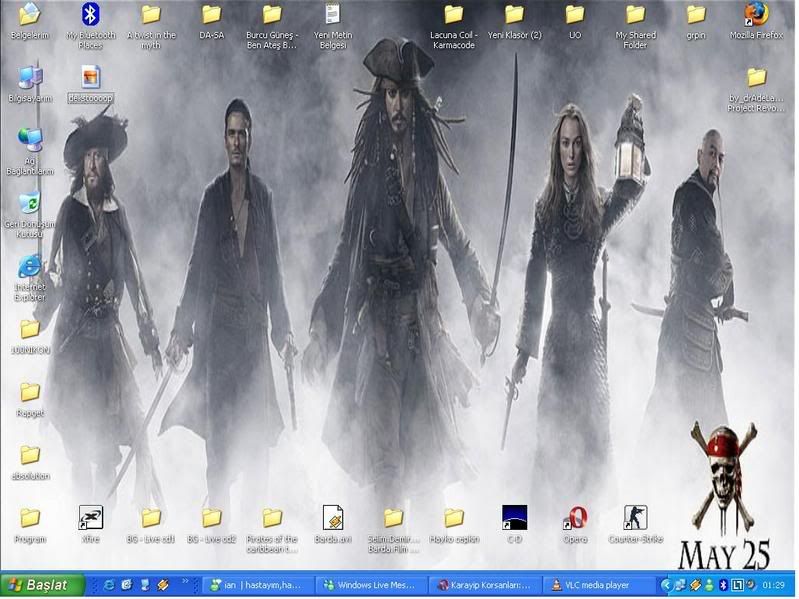The height and width of the screenshot is (599, 799).
Task: Expand the Quick Launch overflow chevron
Action: [x=185, y=581]
